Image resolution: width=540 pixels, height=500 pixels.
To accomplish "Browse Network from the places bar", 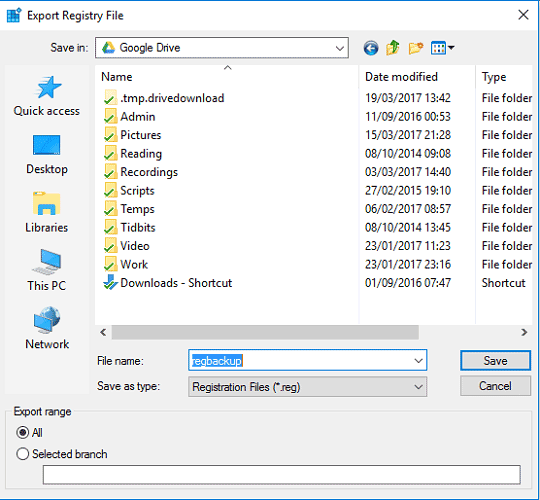I will (47, 329).
